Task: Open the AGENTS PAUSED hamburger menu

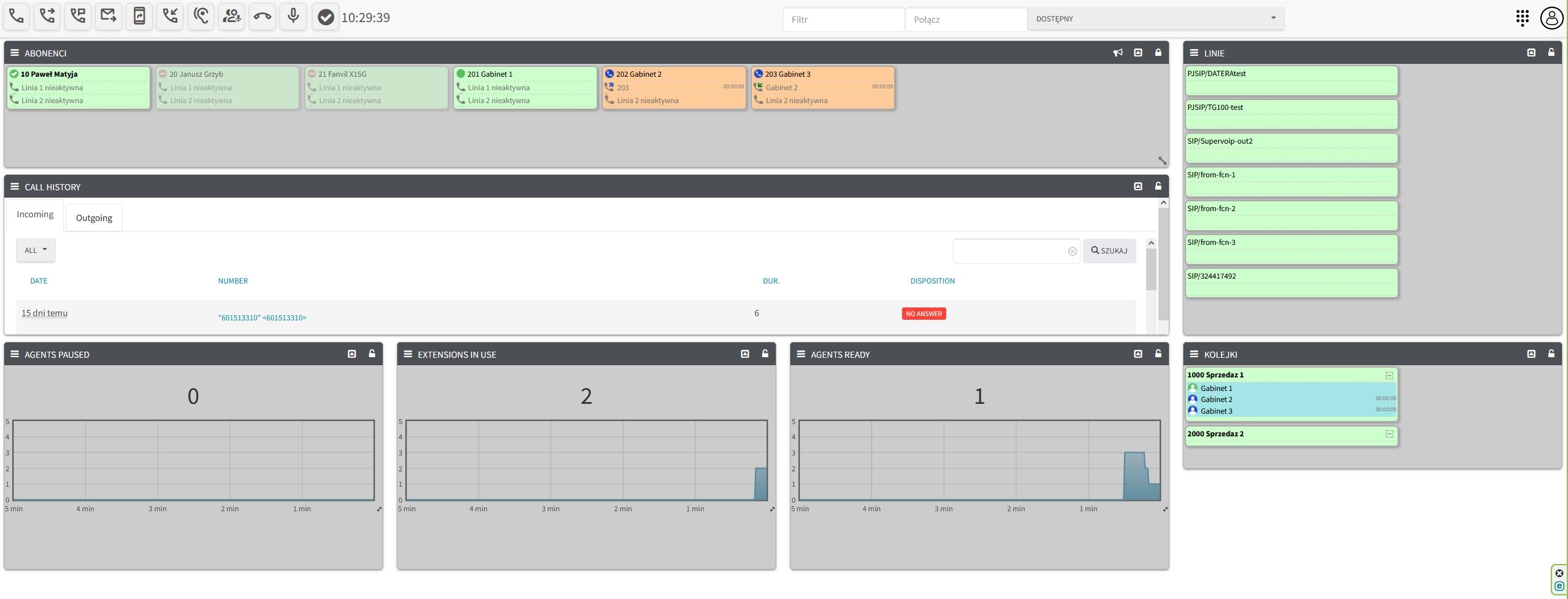Action: coord(15,354)
